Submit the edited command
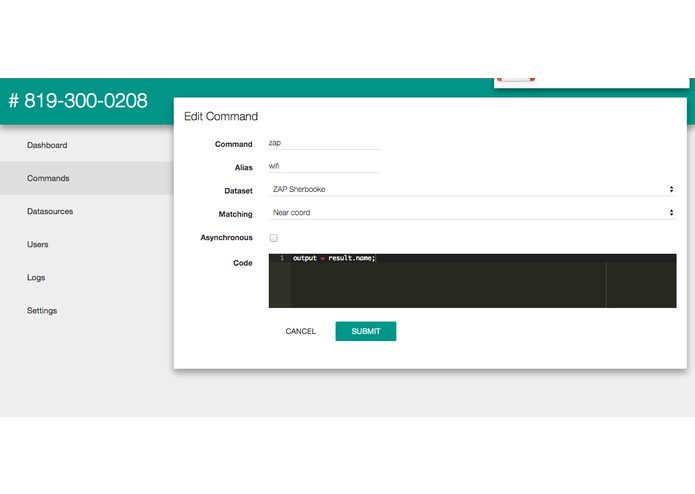The image size is (695, 494). click(x=366, y=331)
